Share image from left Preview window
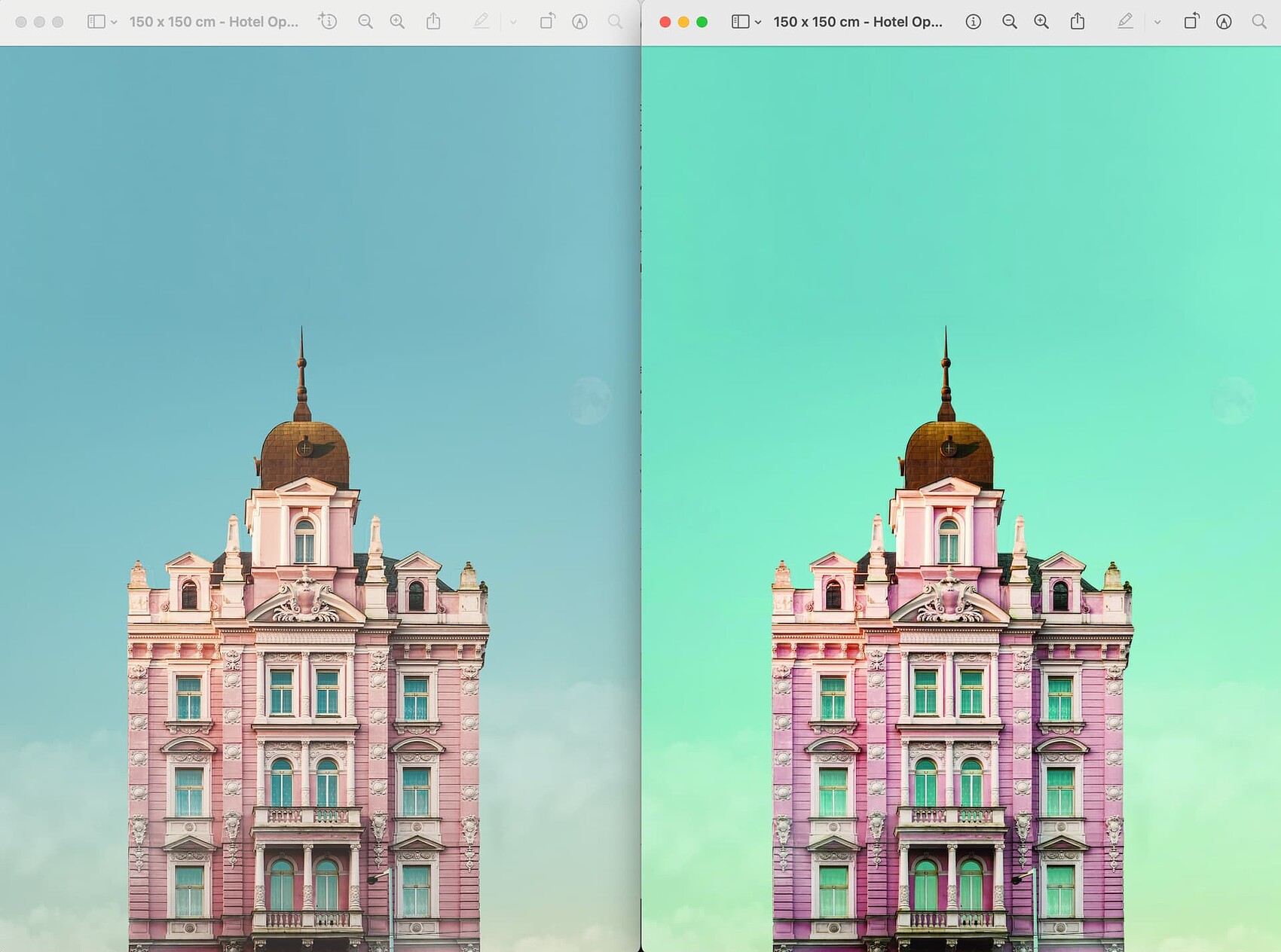This screenshot has width=1281, height=952. coord(433,21)
